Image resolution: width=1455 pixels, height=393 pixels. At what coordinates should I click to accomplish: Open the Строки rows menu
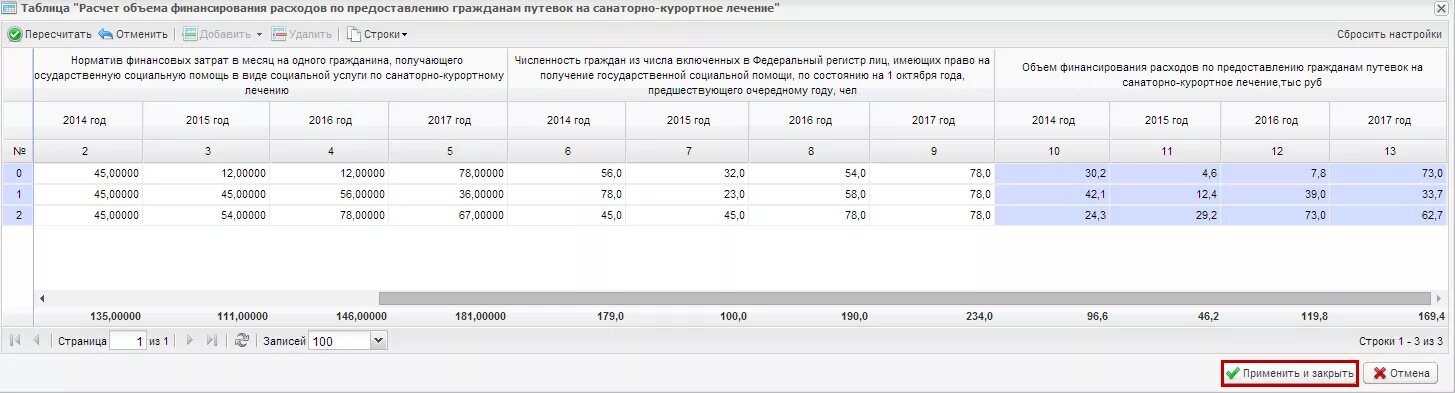pos(377,34)
